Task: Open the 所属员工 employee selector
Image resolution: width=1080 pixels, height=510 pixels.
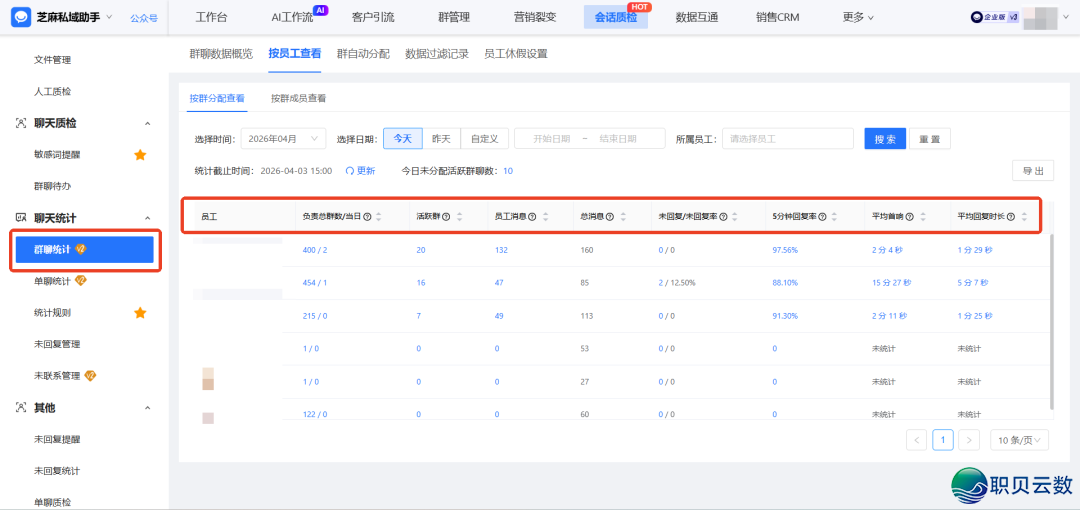Action: 788,139
